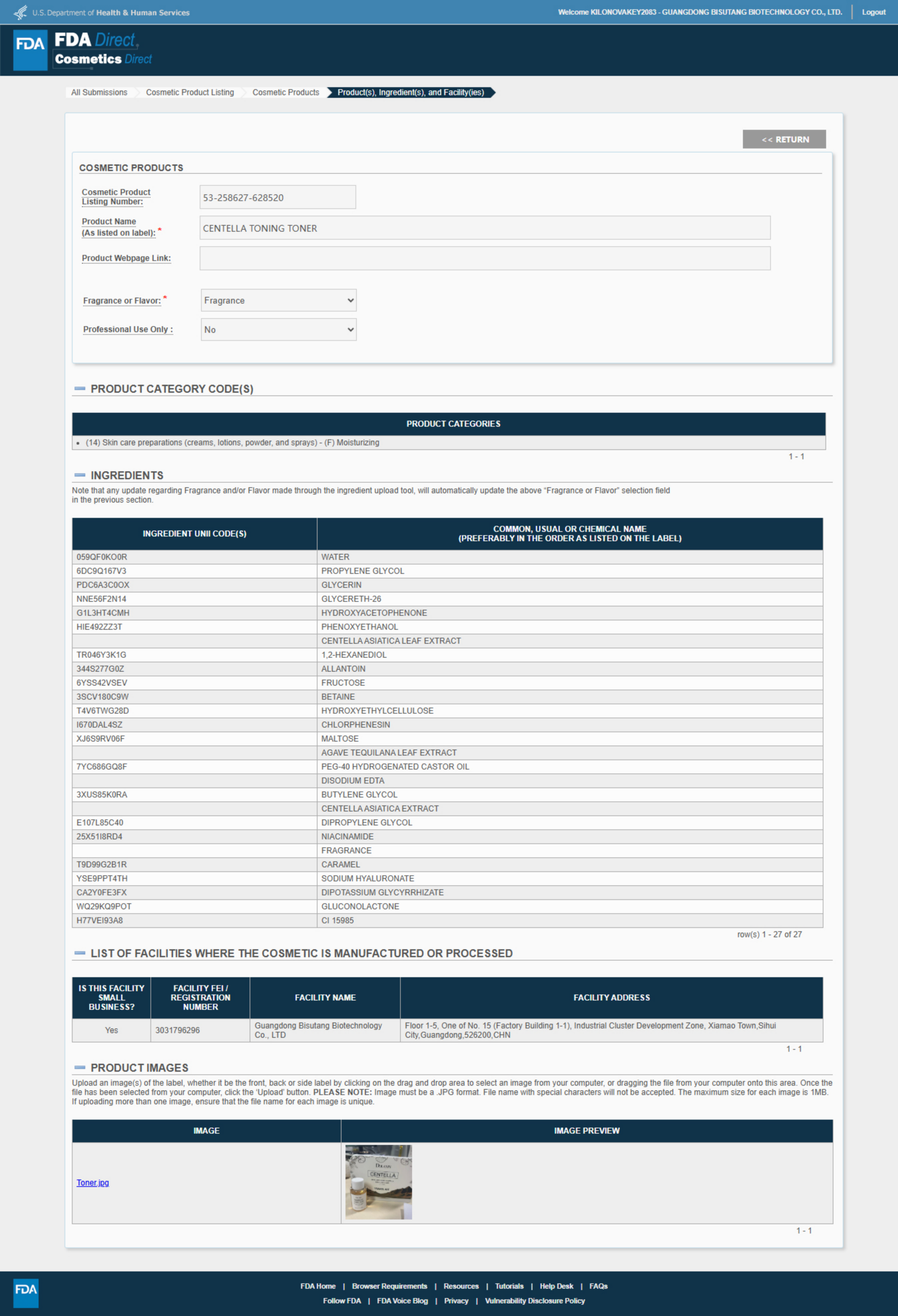Viewport: 898px width, 1316px height.
Task: Click the FDA logo in header
Action: click(30, 50)
